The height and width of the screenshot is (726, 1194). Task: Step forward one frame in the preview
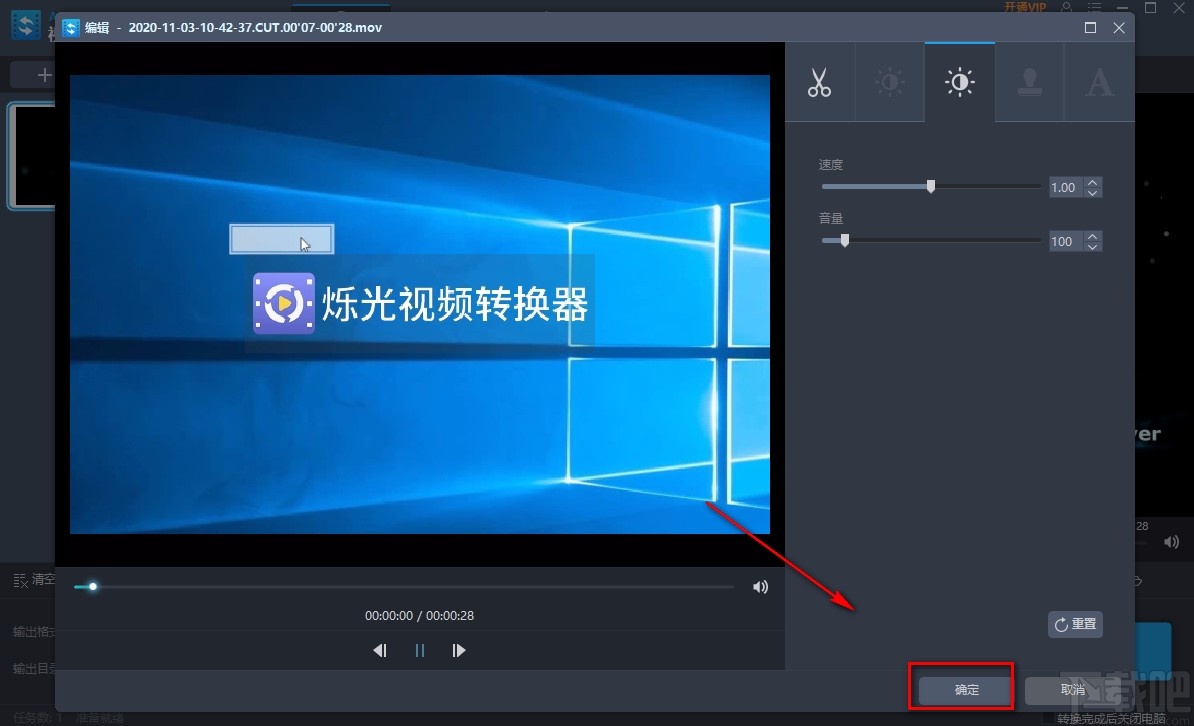coord(459,650)
